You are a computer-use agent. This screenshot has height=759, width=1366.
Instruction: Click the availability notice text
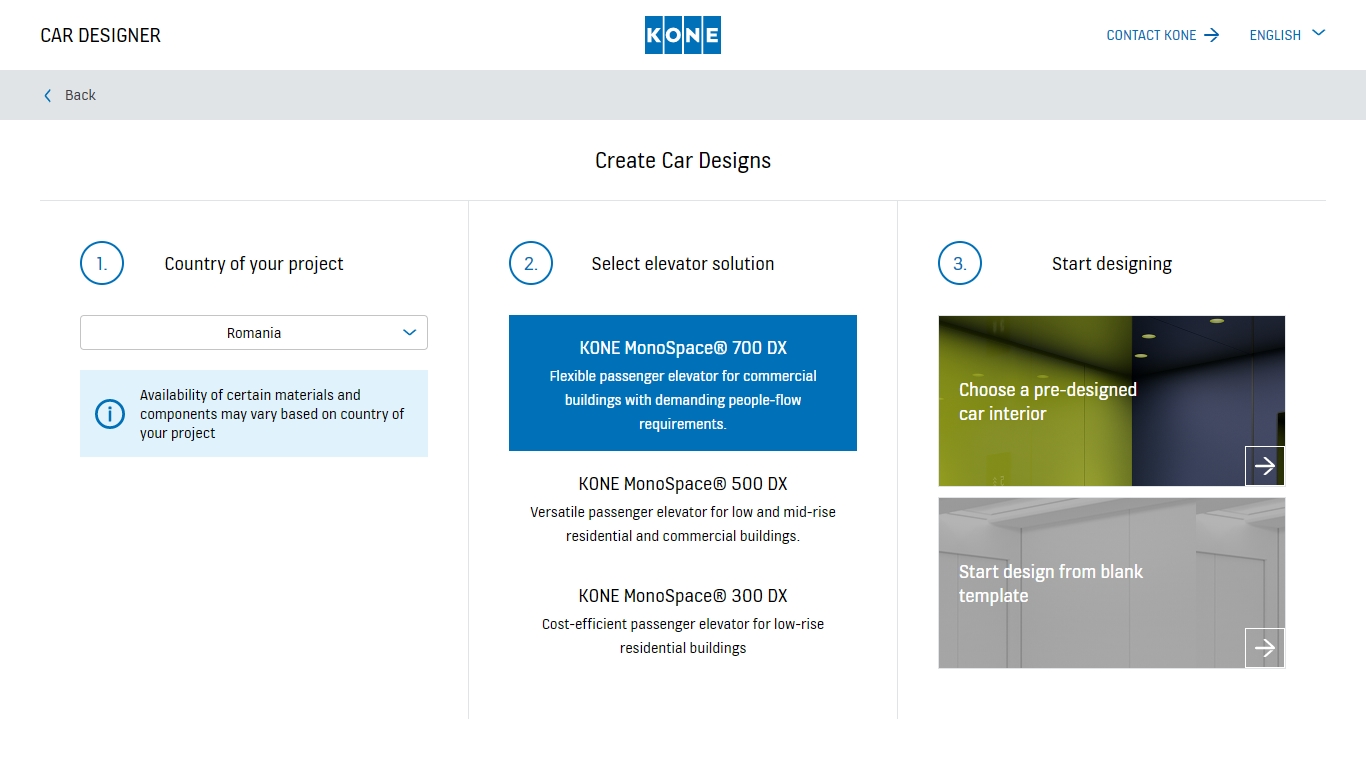point(272,414)
